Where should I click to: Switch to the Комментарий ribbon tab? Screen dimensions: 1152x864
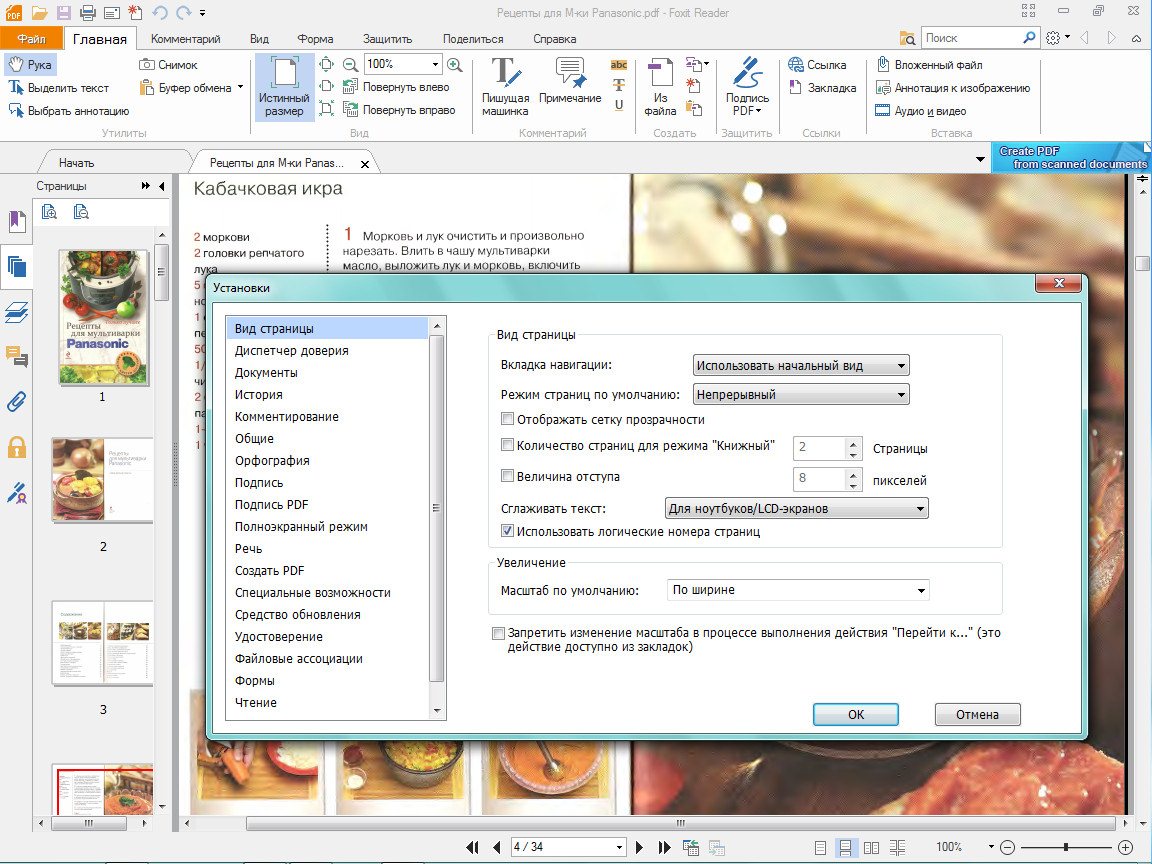coord(185,39)
